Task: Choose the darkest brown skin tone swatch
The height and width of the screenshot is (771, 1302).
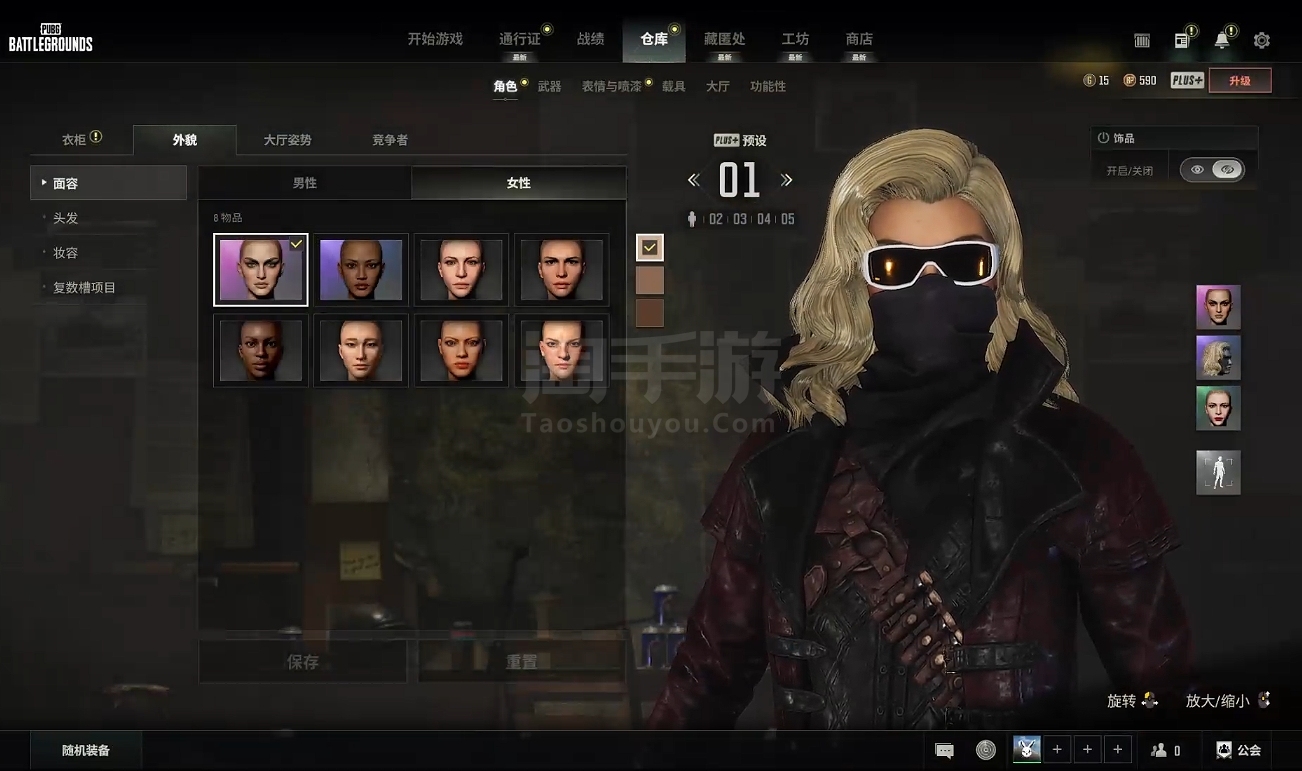Action: coord(650,313)
